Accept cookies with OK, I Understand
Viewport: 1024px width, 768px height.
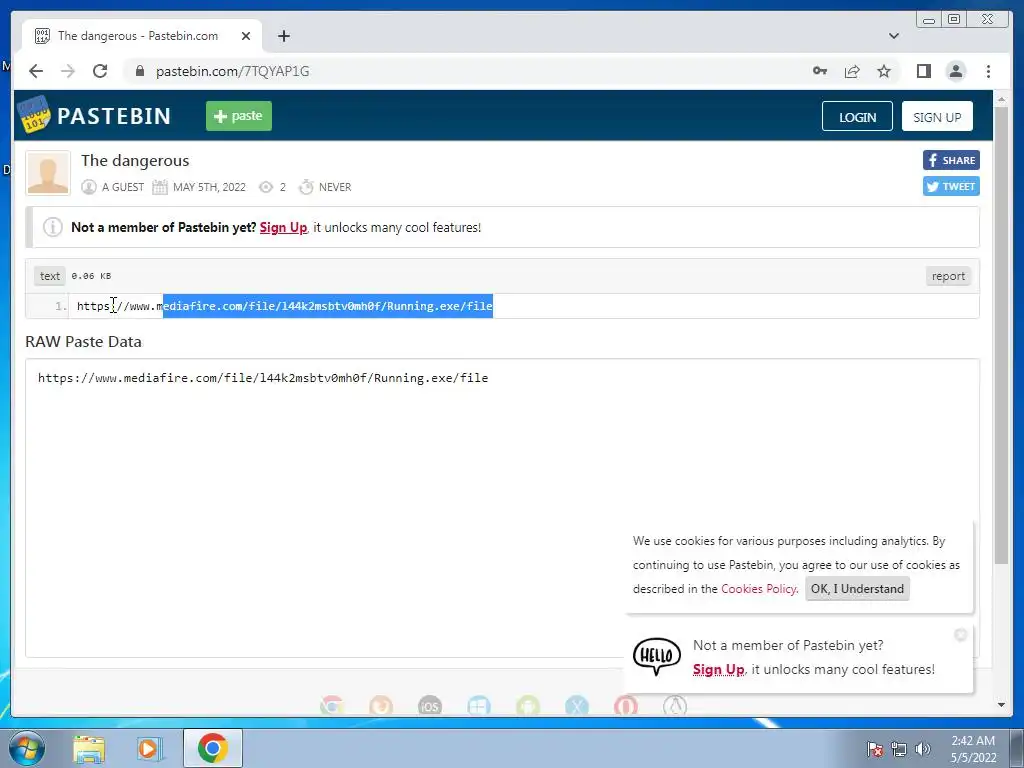pyautogui.click(x=857, y=588)
